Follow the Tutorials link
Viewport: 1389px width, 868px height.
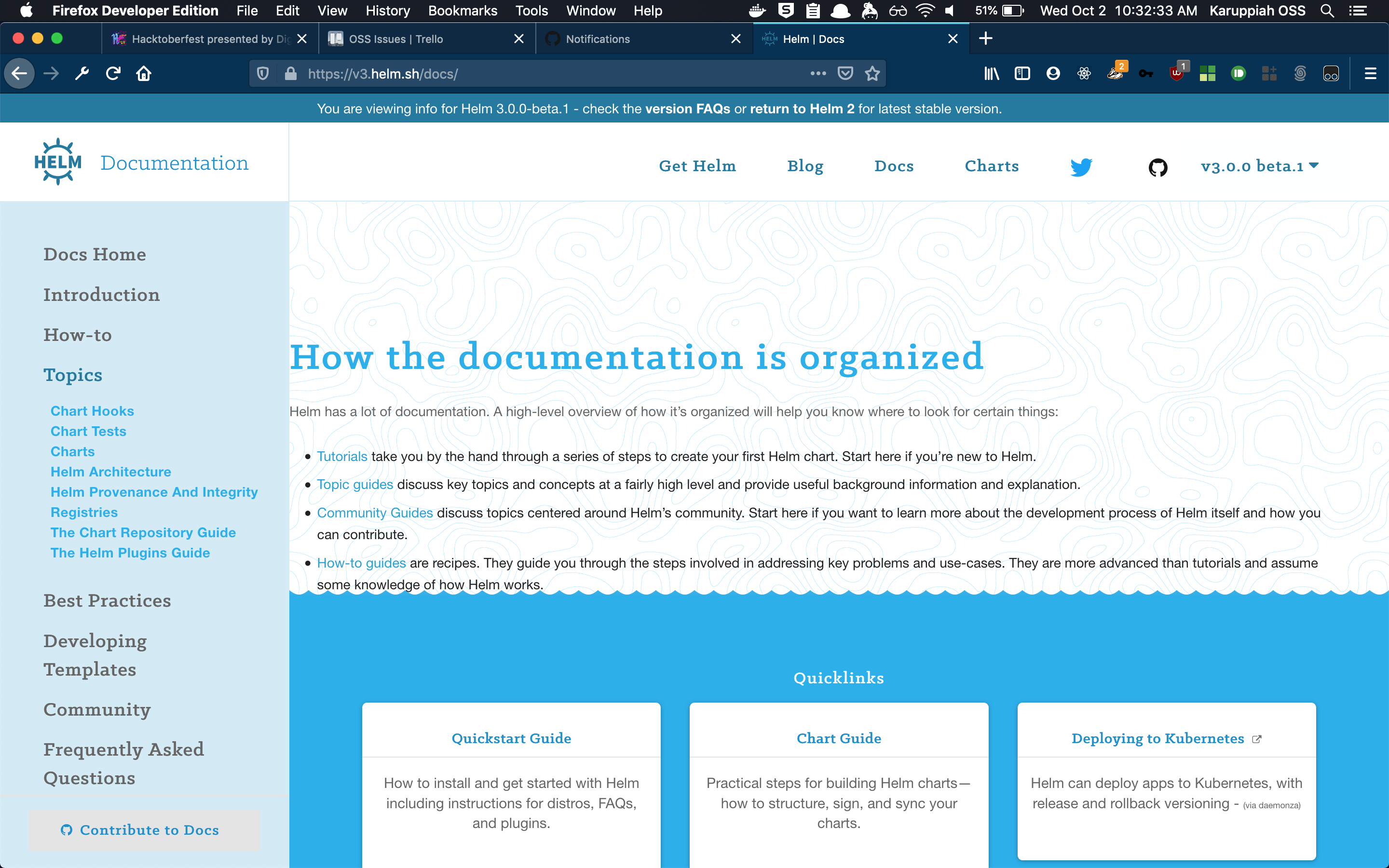tap(342, 456)
